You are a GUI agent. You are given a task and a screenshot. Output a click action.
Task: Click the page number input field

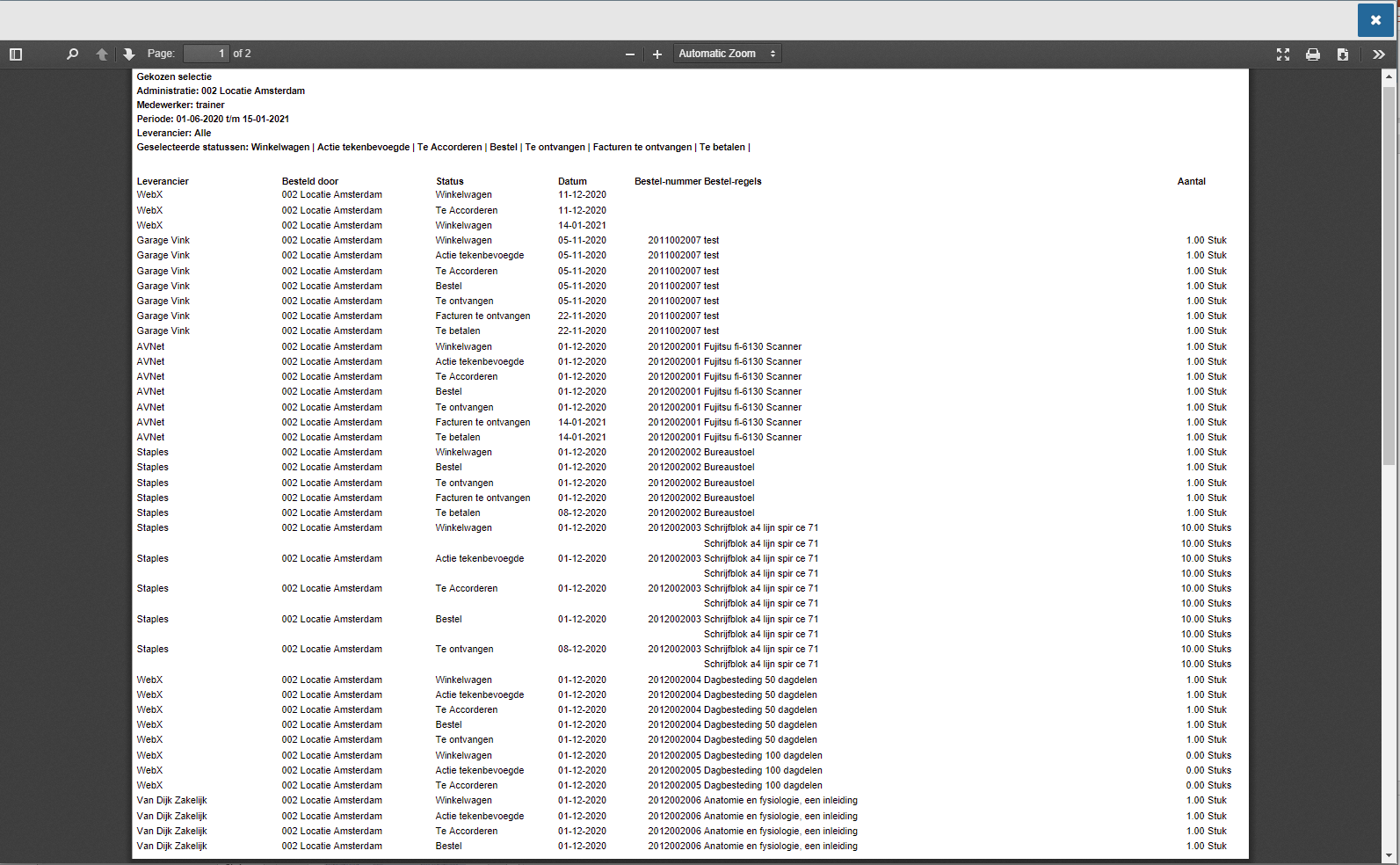[x=206, y=54]
